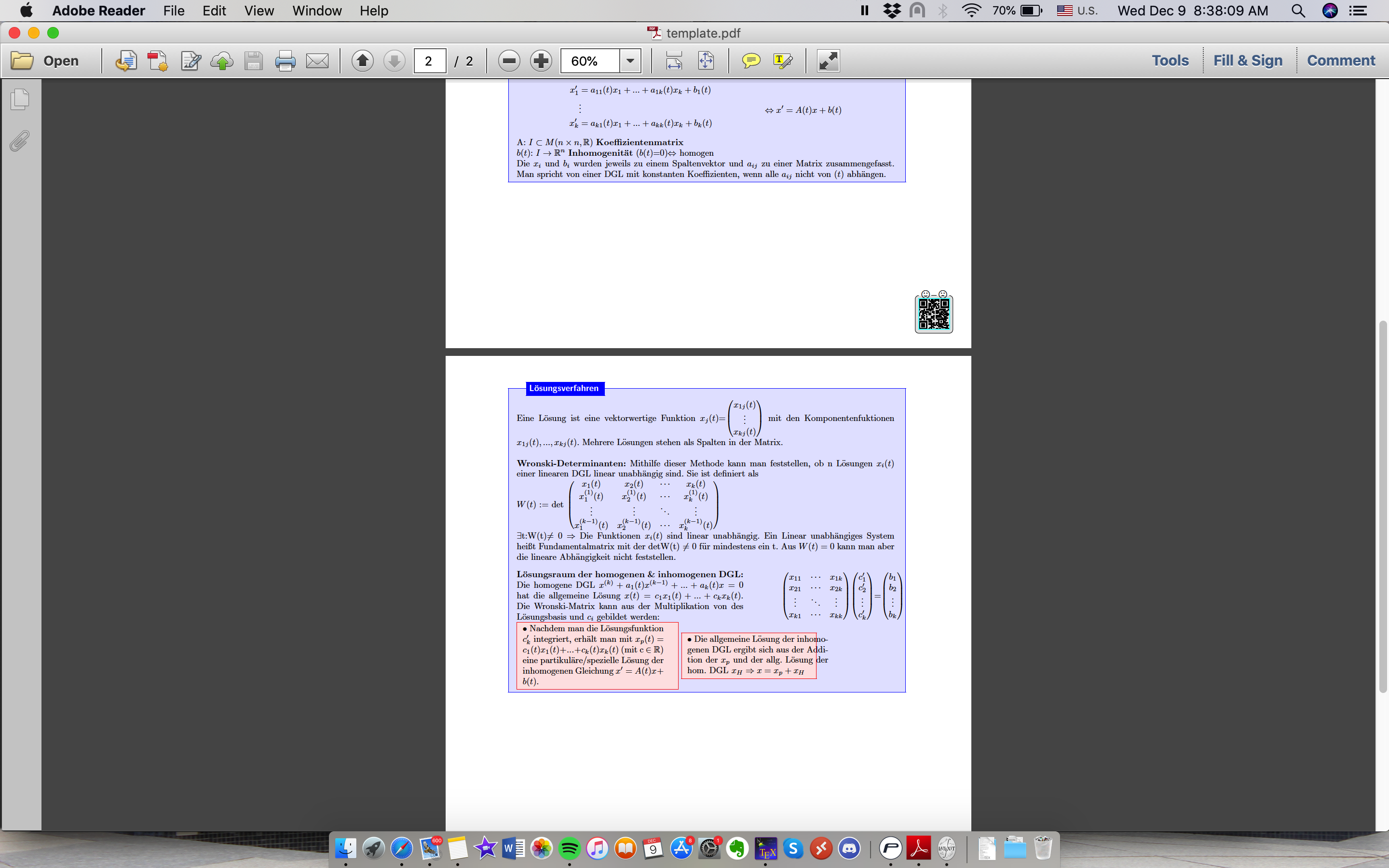1389x868 pixels.
Task: Expand the Tools pane
Action: (x=1170, y=61)
